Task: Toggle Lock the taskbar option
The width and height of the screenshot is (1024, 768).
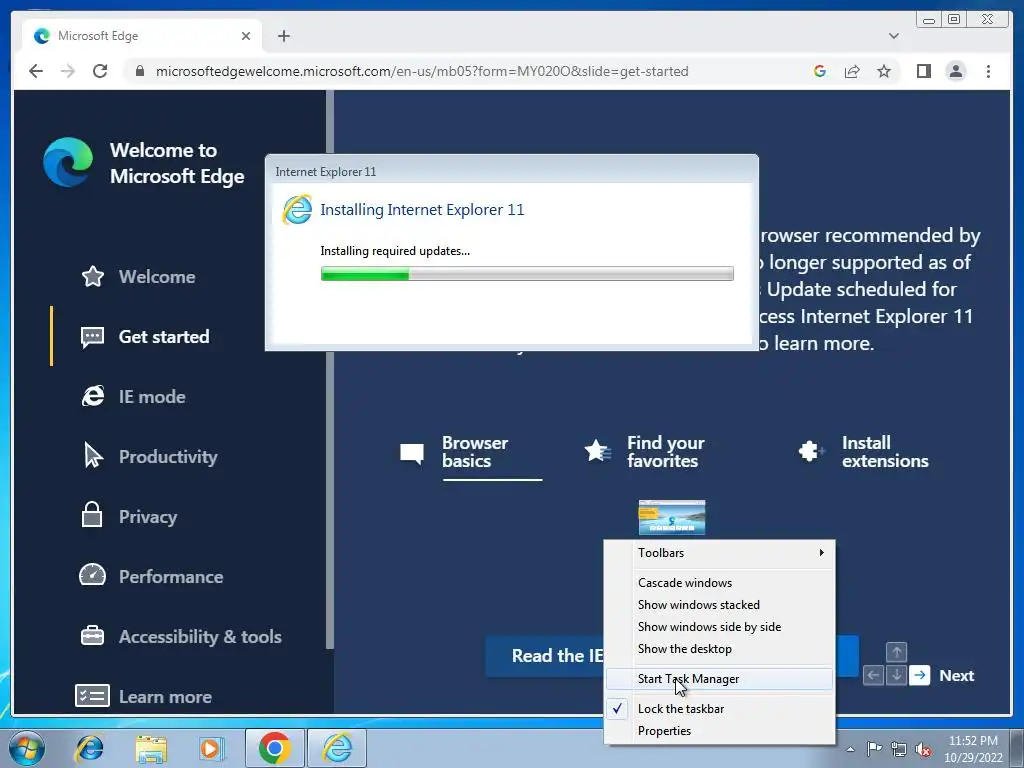Action: click(720, 709)
